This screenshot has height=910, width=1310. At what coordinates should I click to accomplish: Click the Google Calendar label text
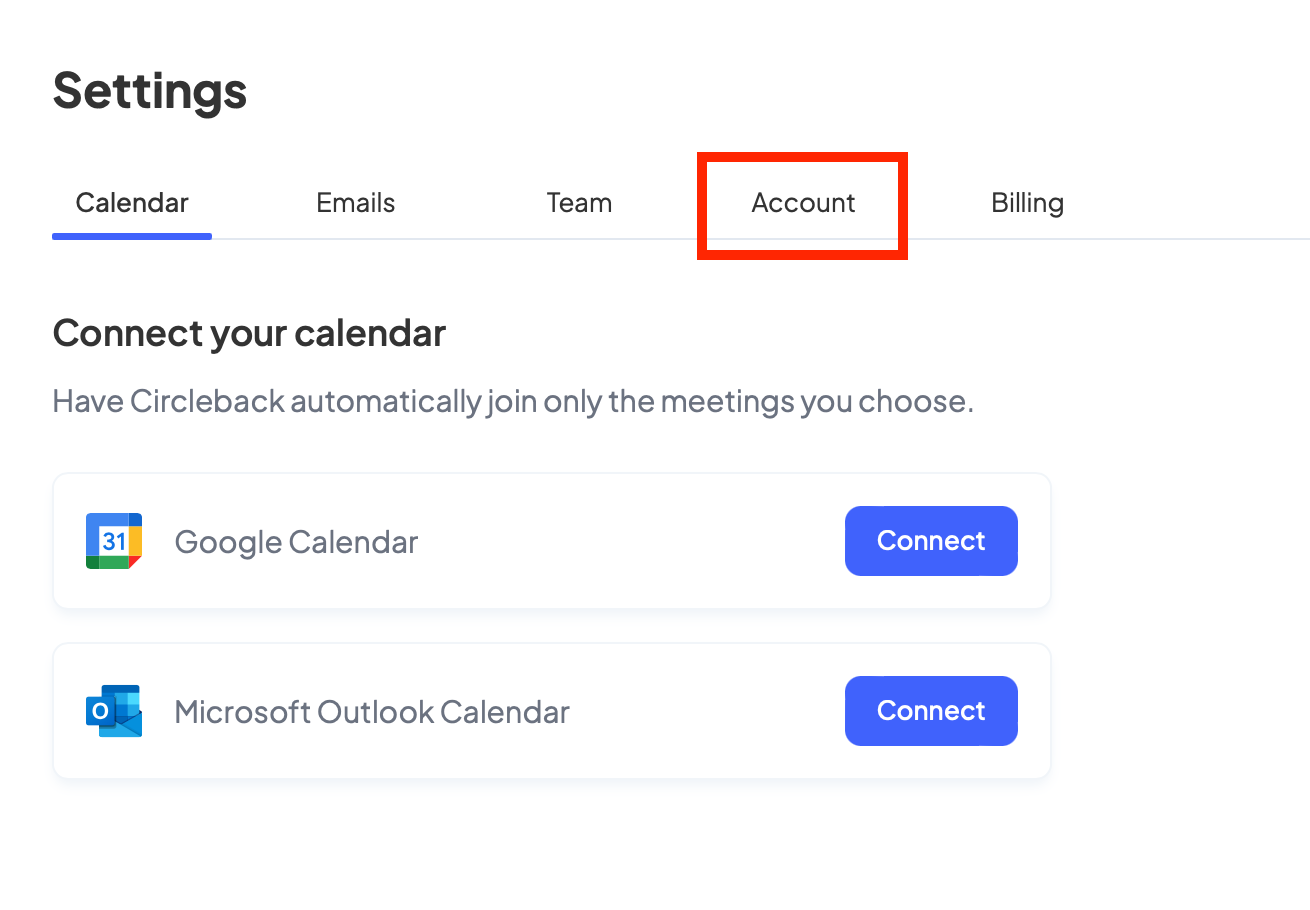(296, 542)
